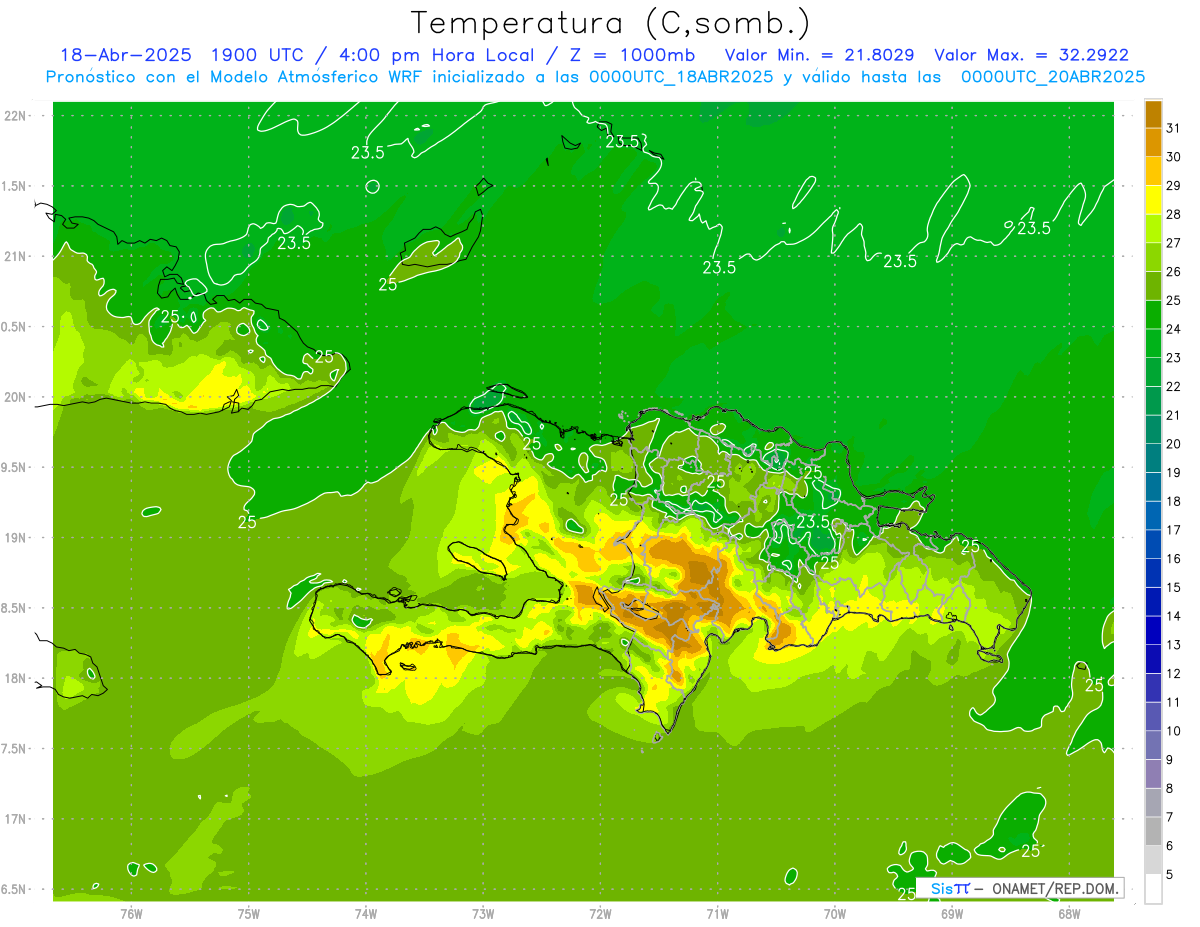Pick the legend color band between 25 and 26

pyautogui.click(x=1153, y=286)
